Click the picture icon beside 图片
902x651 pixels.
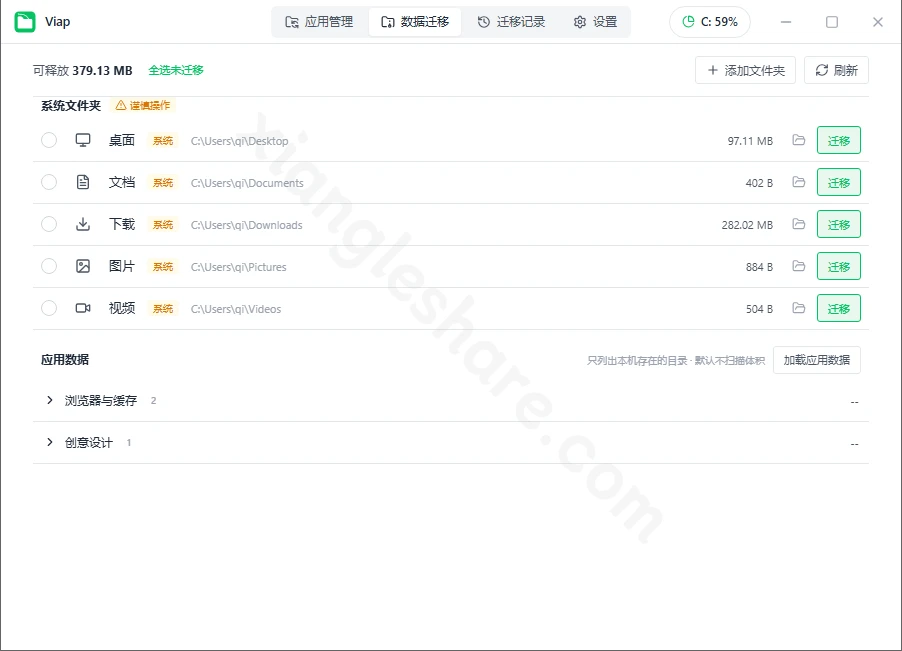[83, 266]
